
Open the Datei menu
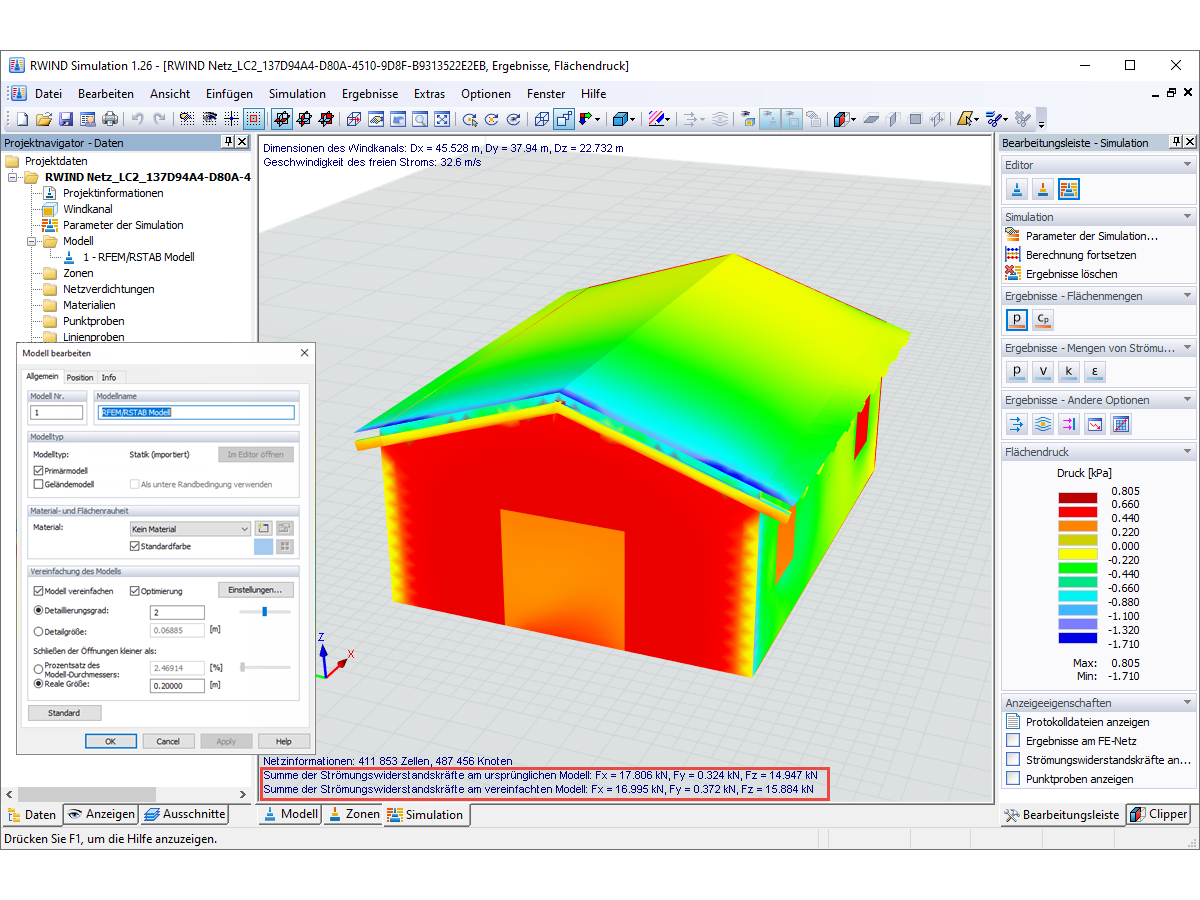point(48,94)
